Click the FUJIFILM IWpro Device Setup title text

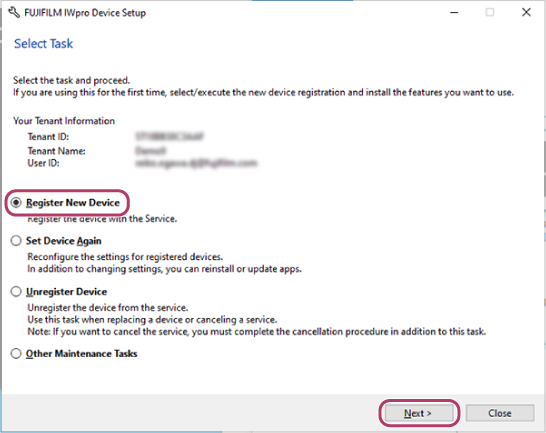[85, 13]
